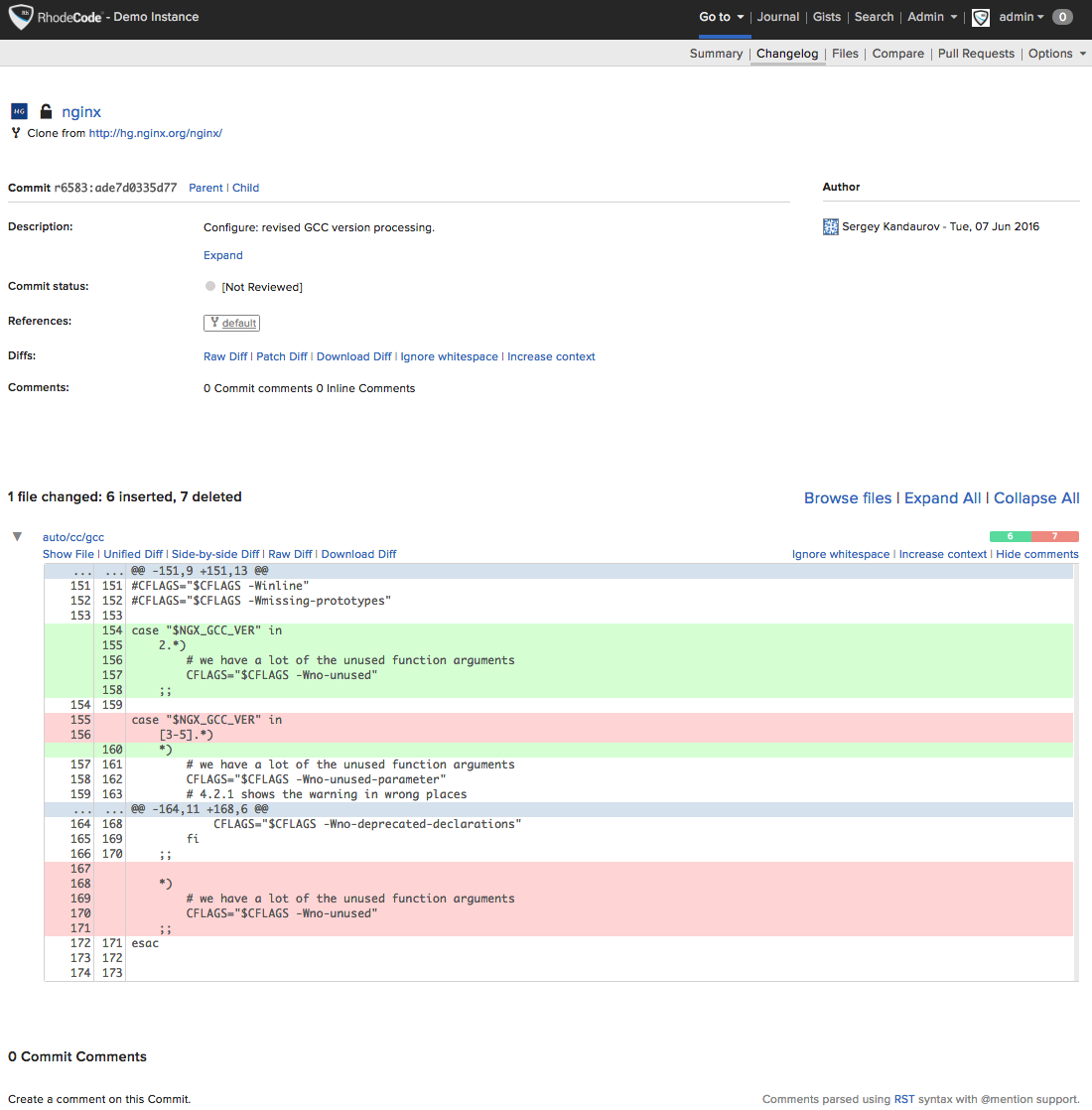Click commit hash r6583:ade7d0335d77
This screenshot has width=1092, height=1110.
(x=115, y=188)
